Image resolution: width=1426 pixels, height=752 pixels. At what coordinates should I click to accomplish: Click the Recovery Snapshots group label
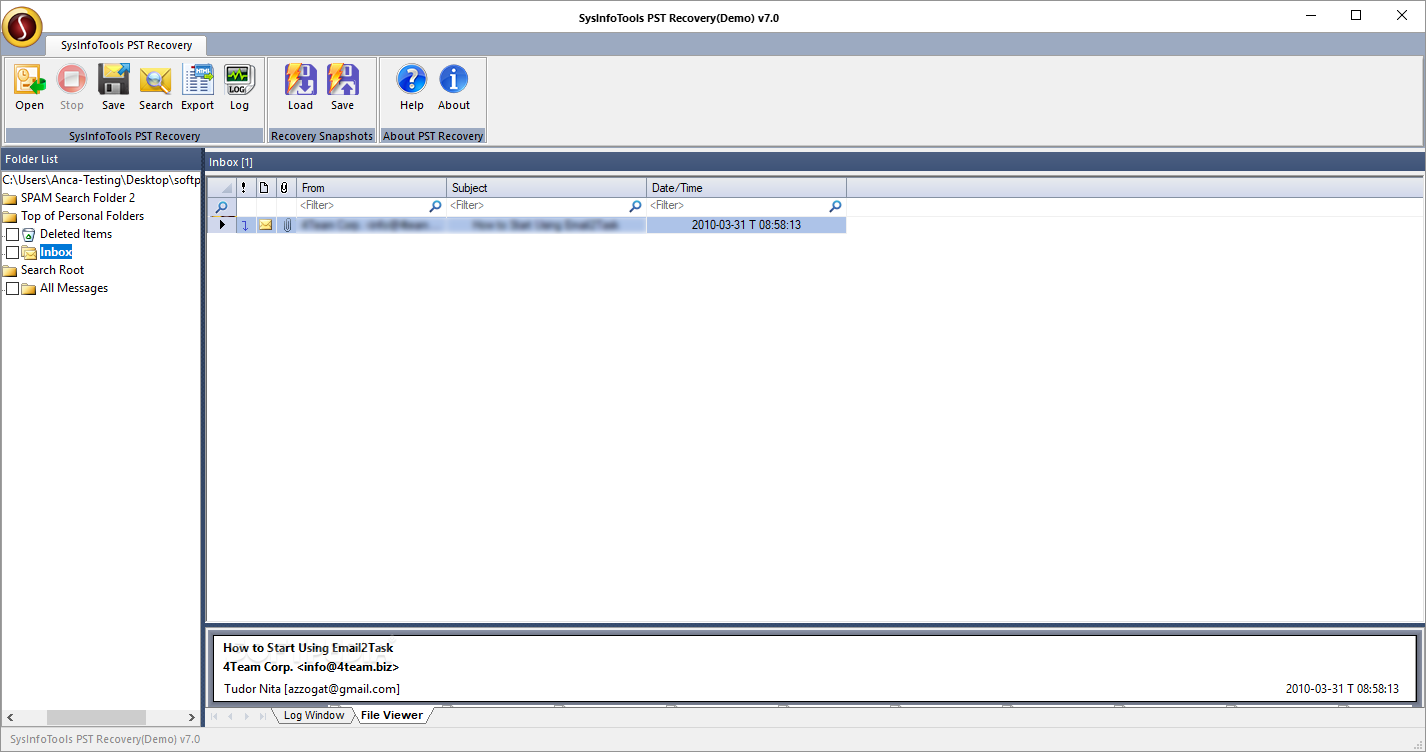pos(322,136)
